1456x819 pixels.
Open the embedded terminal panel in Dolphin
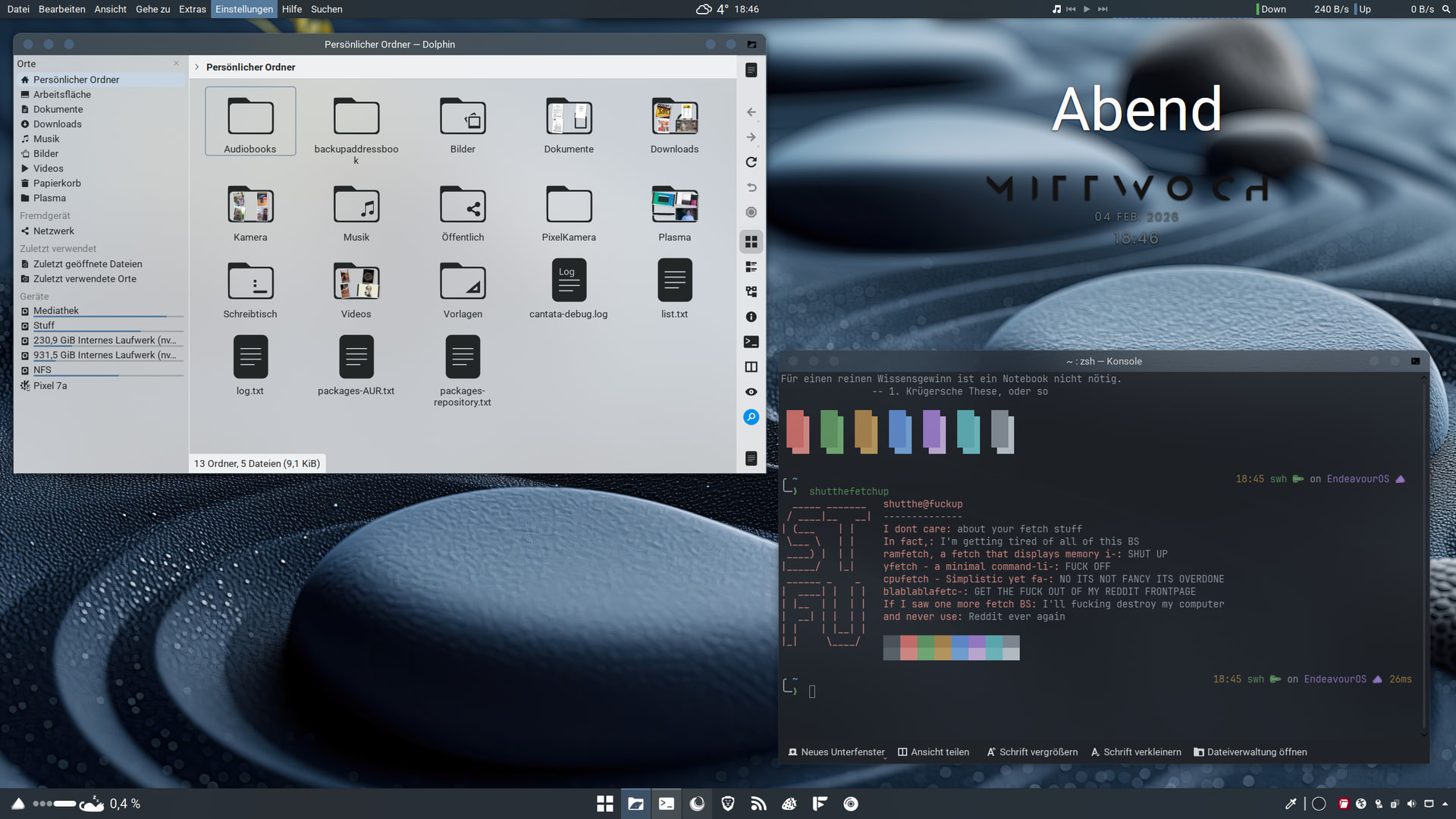point(751,342)
